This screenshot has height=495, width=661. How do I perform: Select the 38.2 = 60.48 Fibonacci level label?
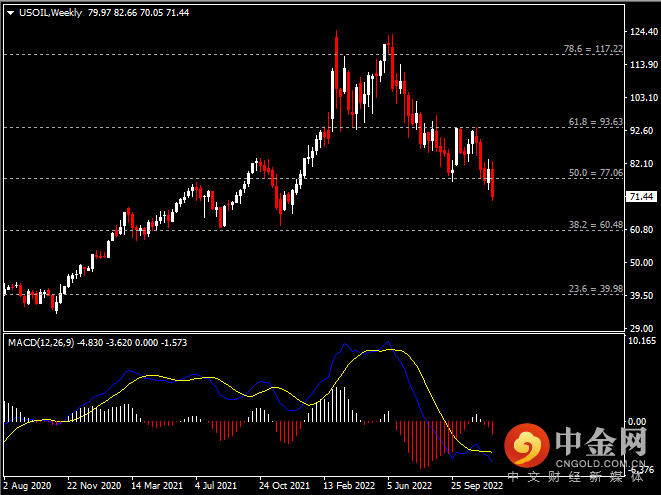pyautogui.click(x=596, y=225)
